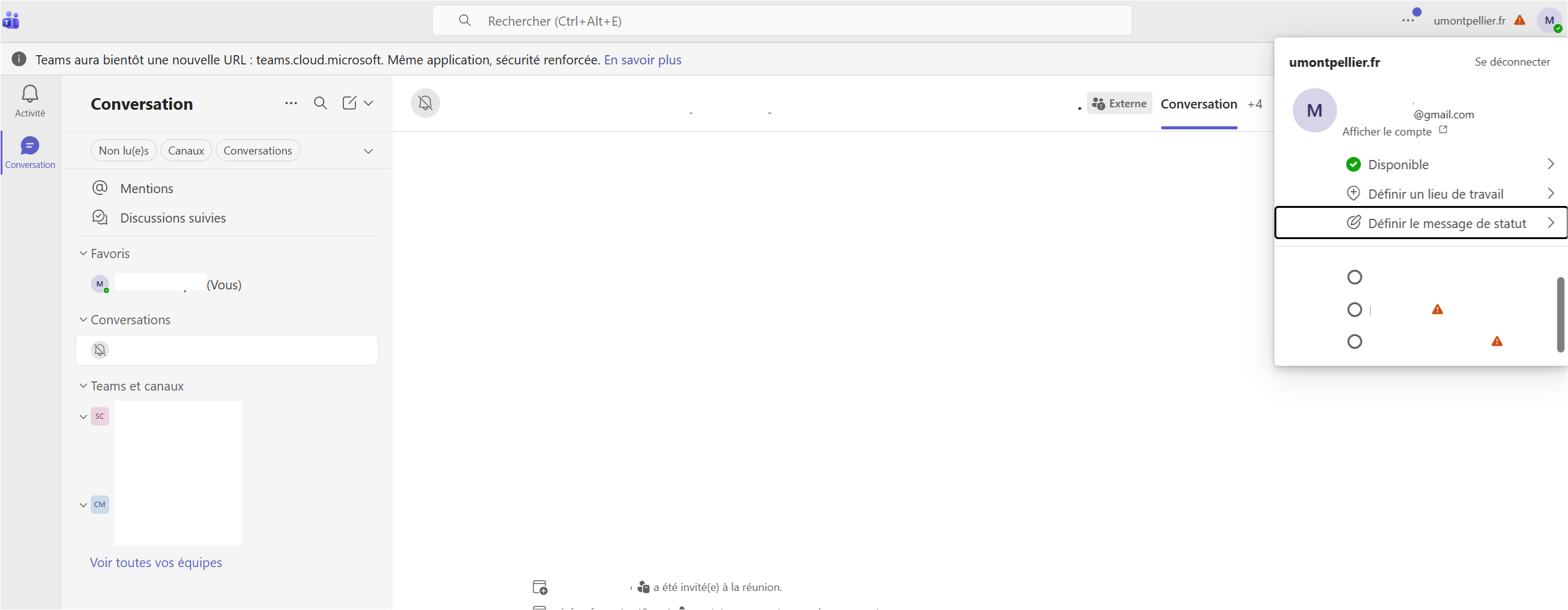Open the Disponible status menu
The image size is (1568, 610).
point(1421,164)
